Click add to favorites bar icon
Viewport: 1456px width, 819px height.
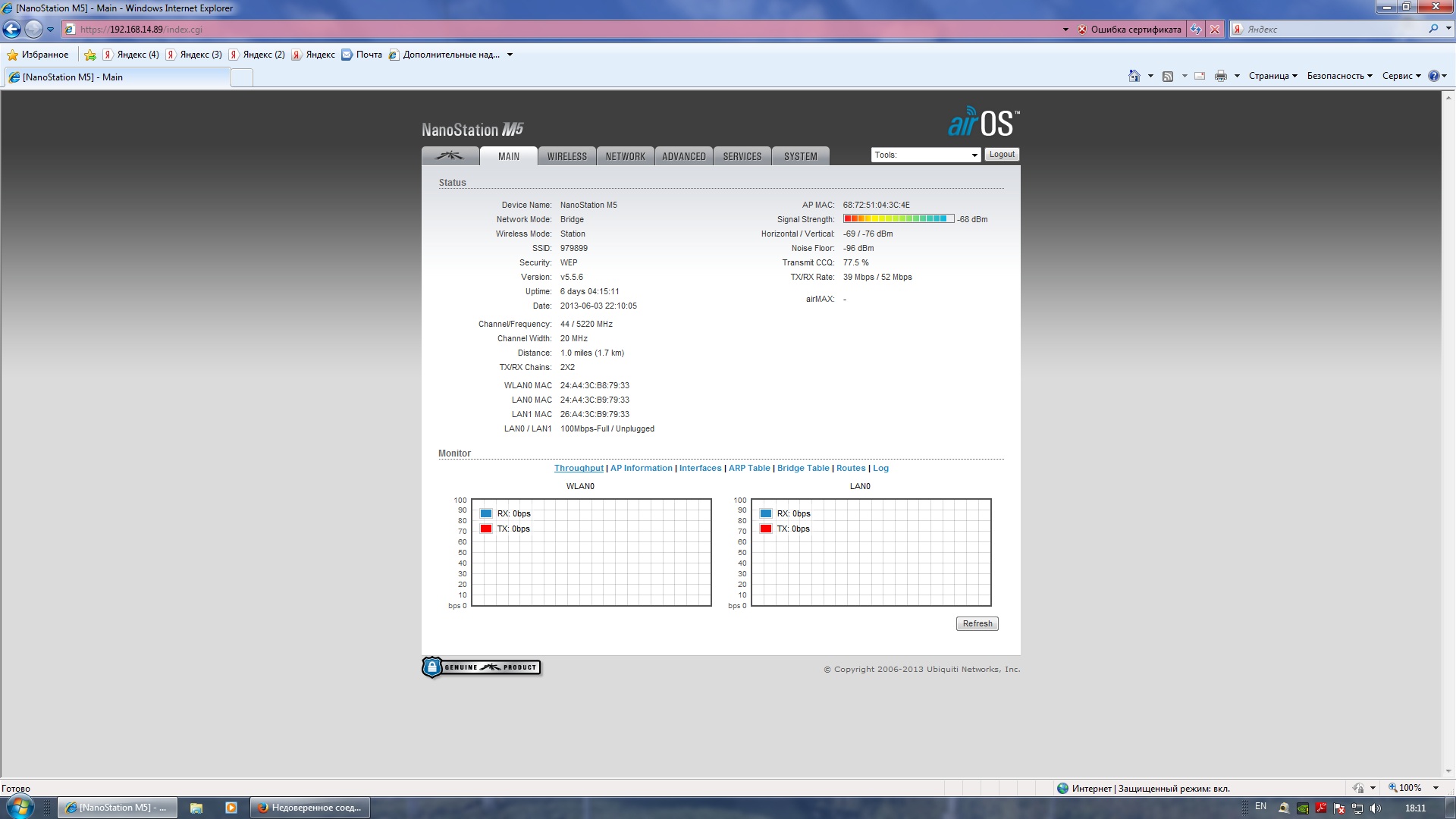pos(90,55)
